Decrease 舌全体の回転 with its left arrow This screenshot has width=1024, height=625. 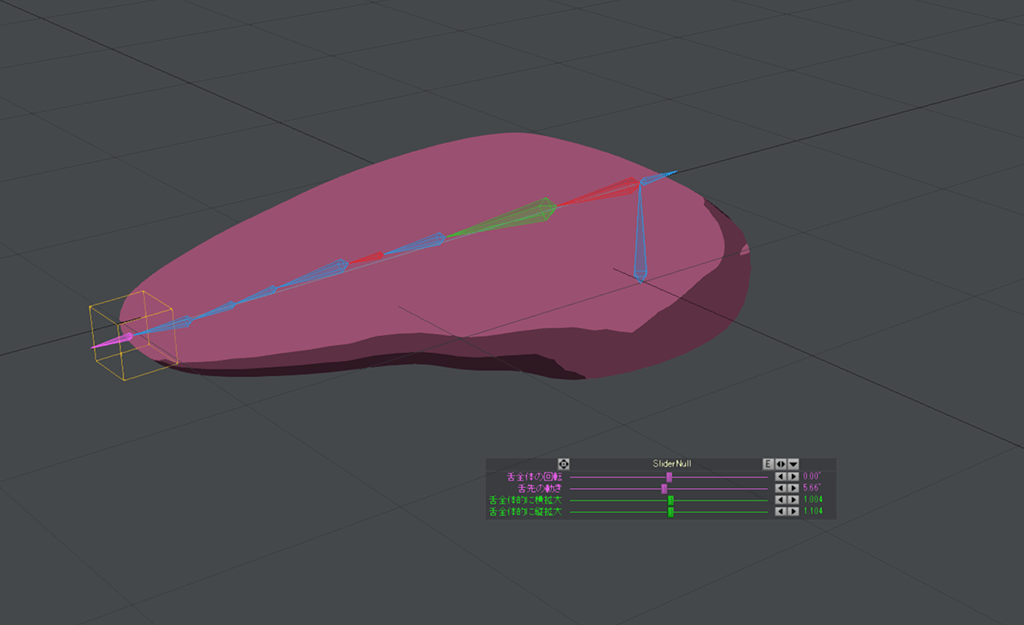pyautogui.click(x=780, y=477)
